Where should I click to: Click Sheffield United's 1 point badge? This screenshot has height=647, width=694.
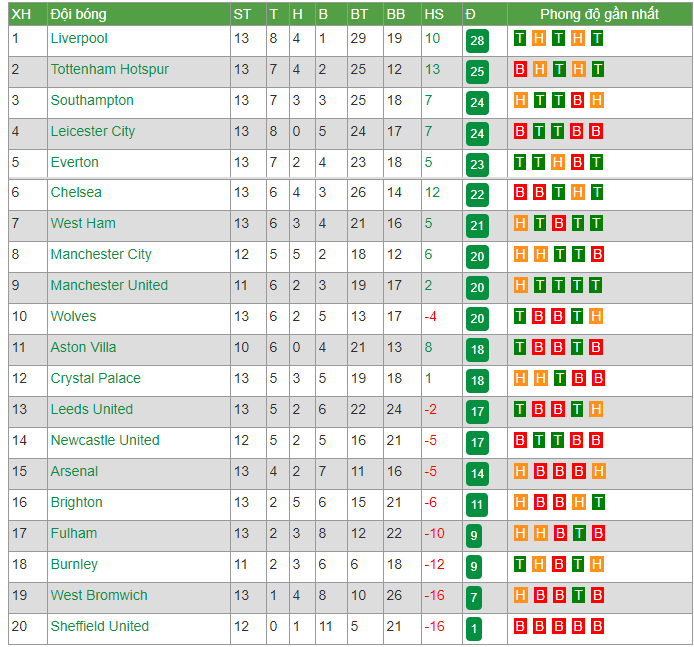point(474,628)
